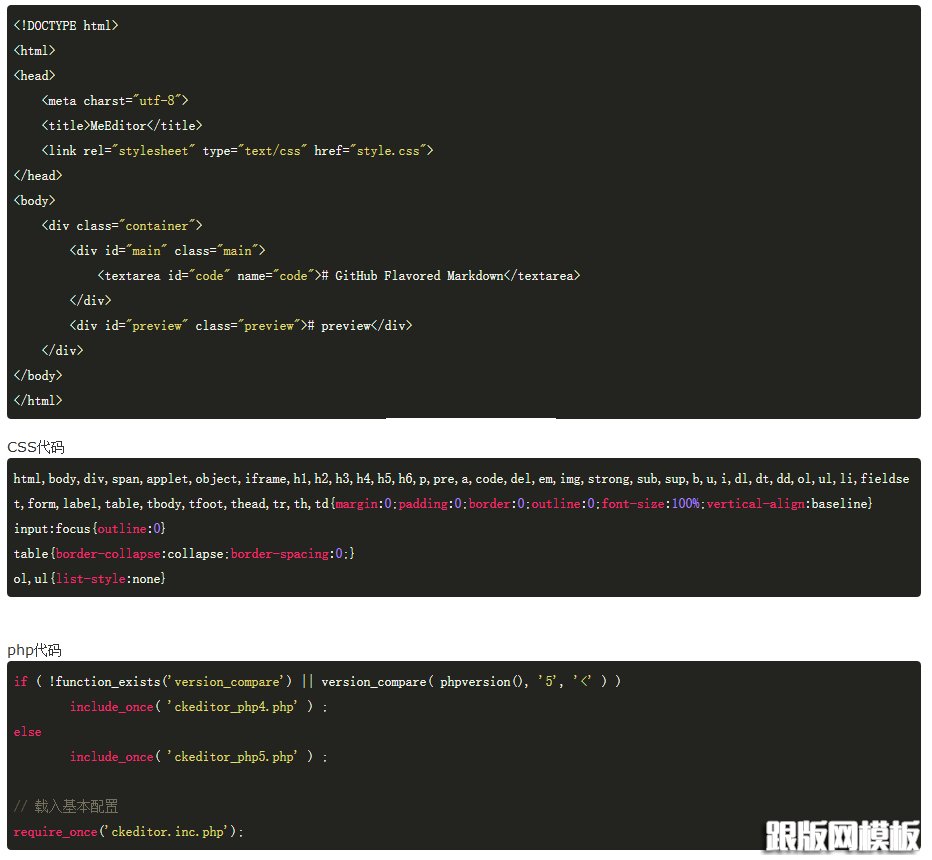Click the include_once 'ckeditor_php4.php' line
Viewport: 932px width, 860px height.
[199, 706]
